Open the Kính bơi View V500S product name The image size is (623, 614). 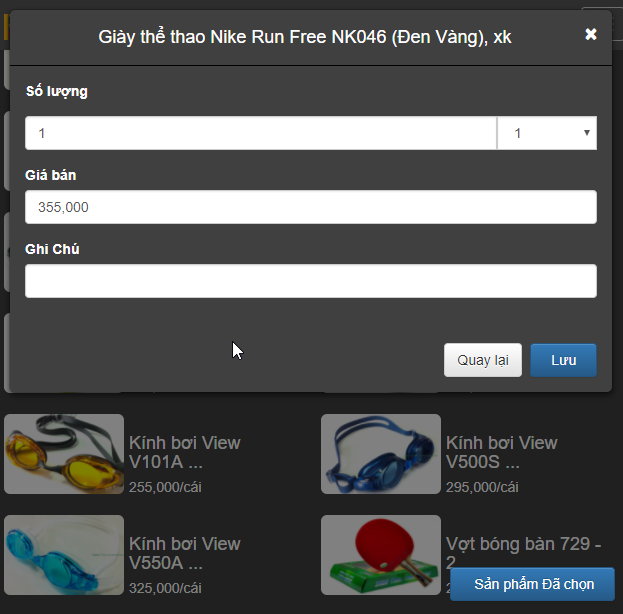[x=501, y=452]
